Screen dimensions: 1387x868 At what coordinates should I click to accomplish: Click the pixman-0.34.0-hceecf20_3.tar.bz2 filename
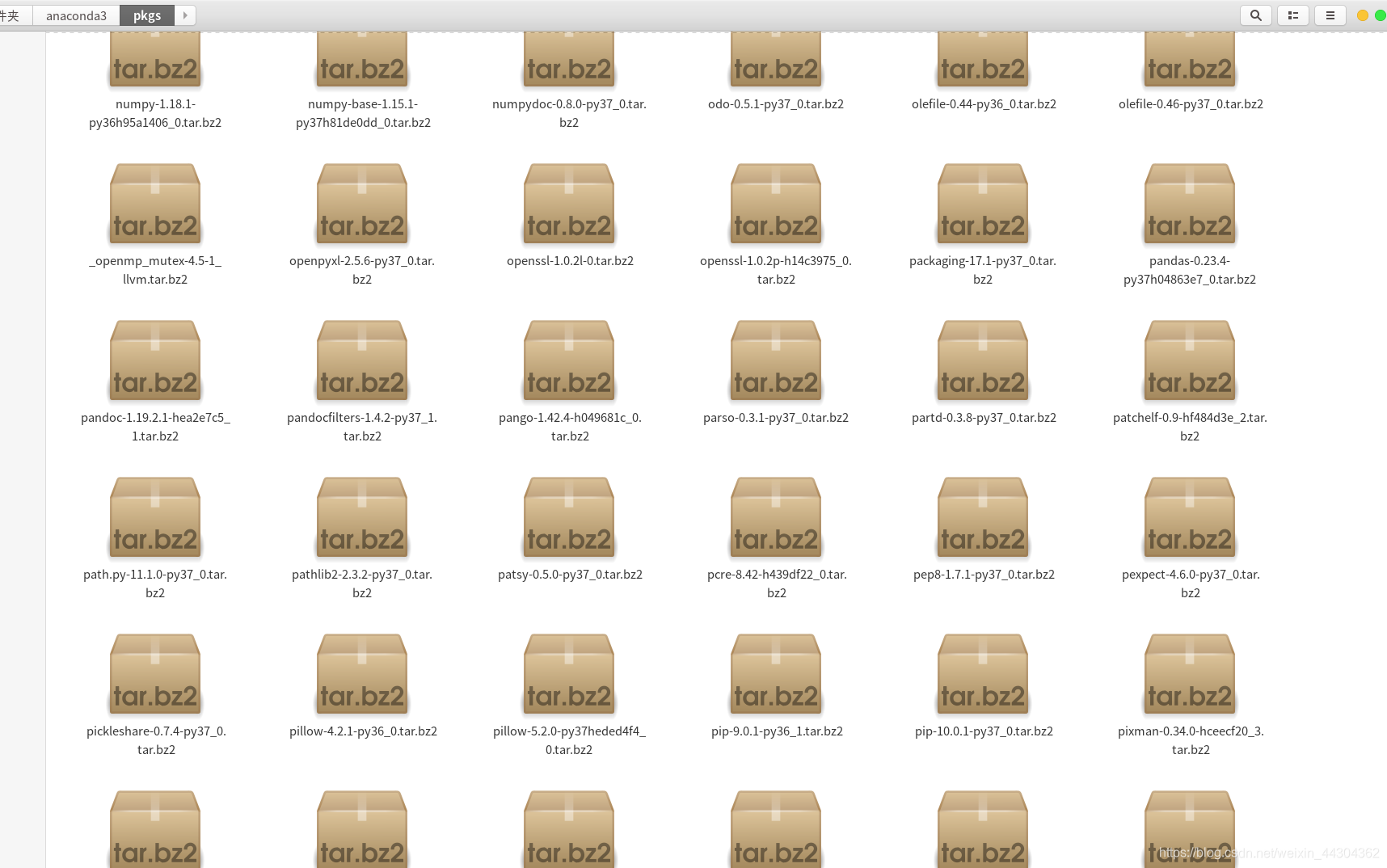1191,740
